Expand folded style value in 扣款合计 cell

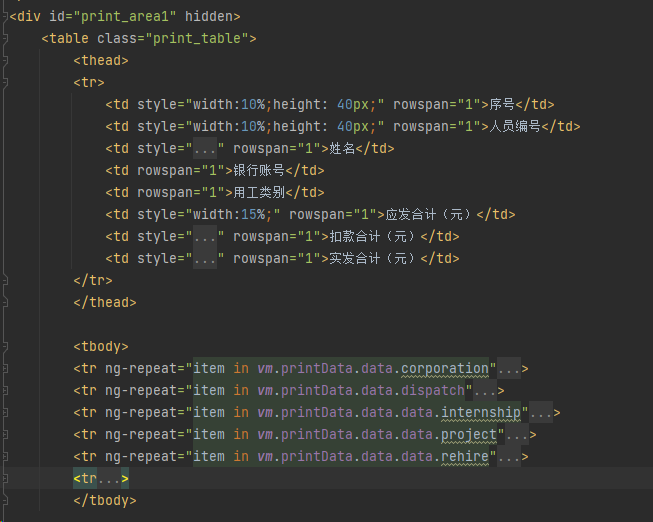204,236
